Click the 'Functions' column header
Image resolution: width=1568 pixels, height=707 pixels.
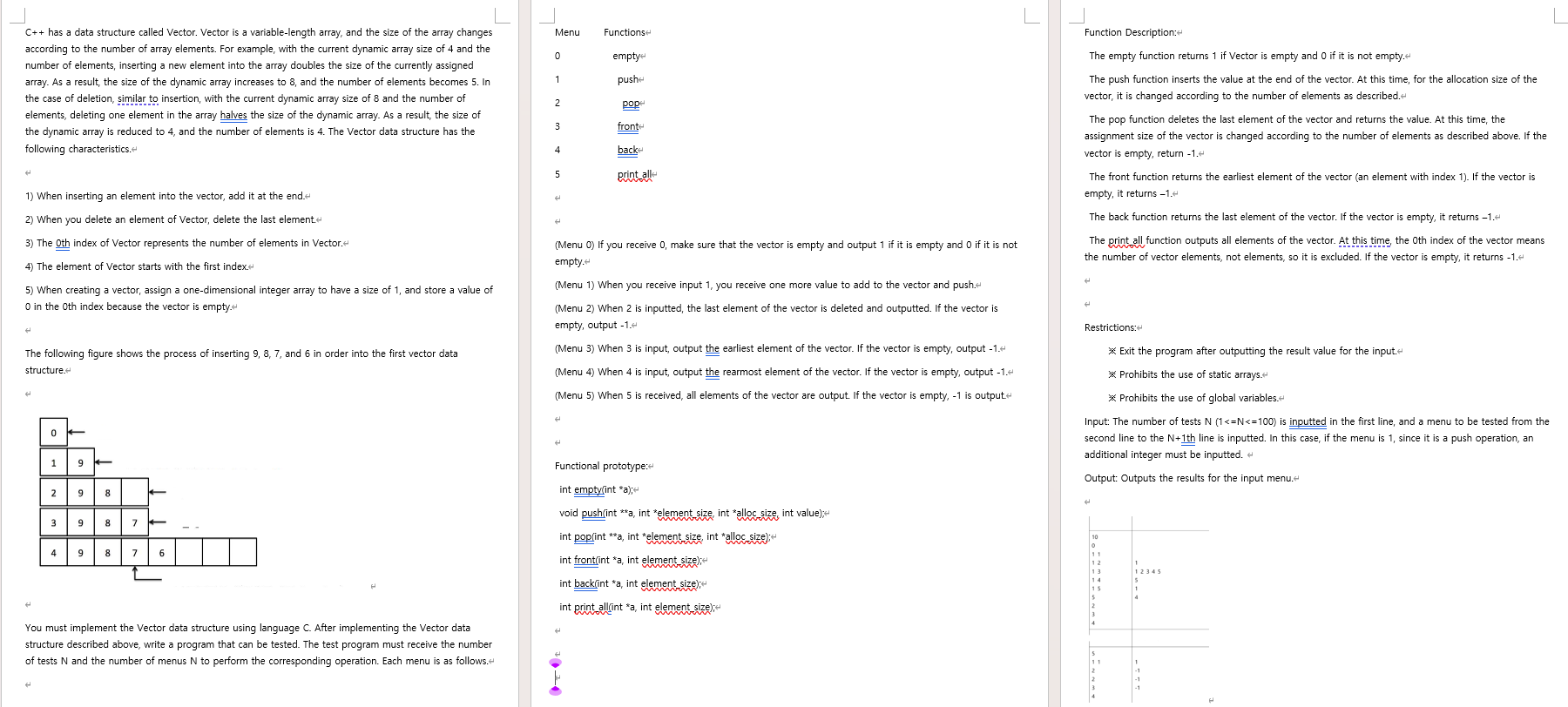(x=625, y=32)
